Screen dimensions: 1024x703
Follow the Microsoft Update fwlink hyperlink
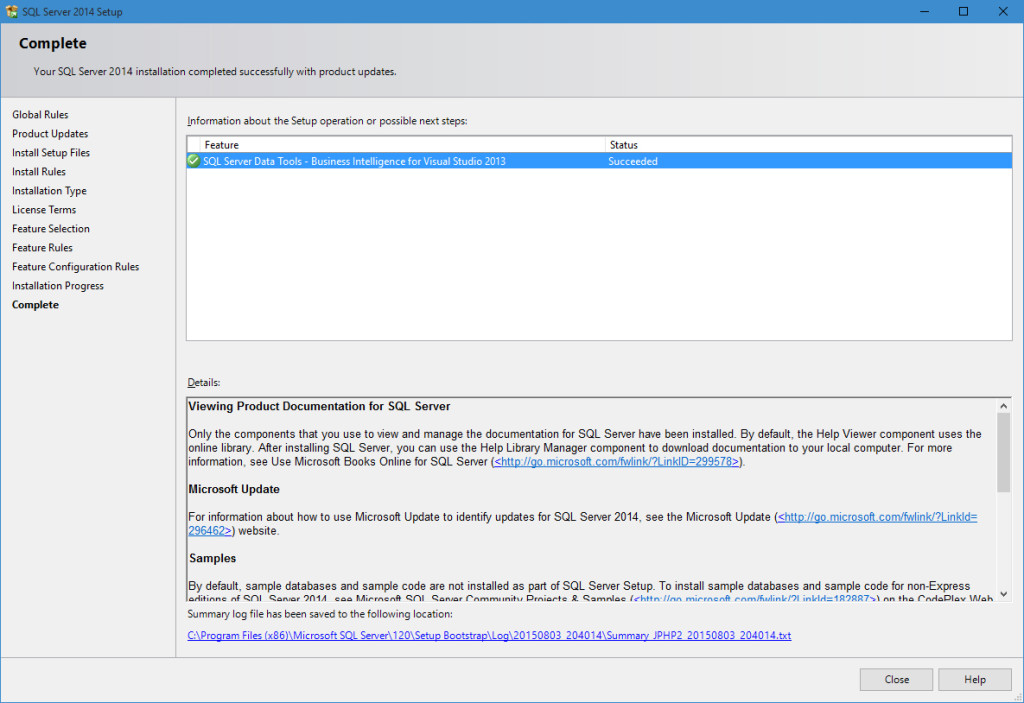tap(877, 517)
